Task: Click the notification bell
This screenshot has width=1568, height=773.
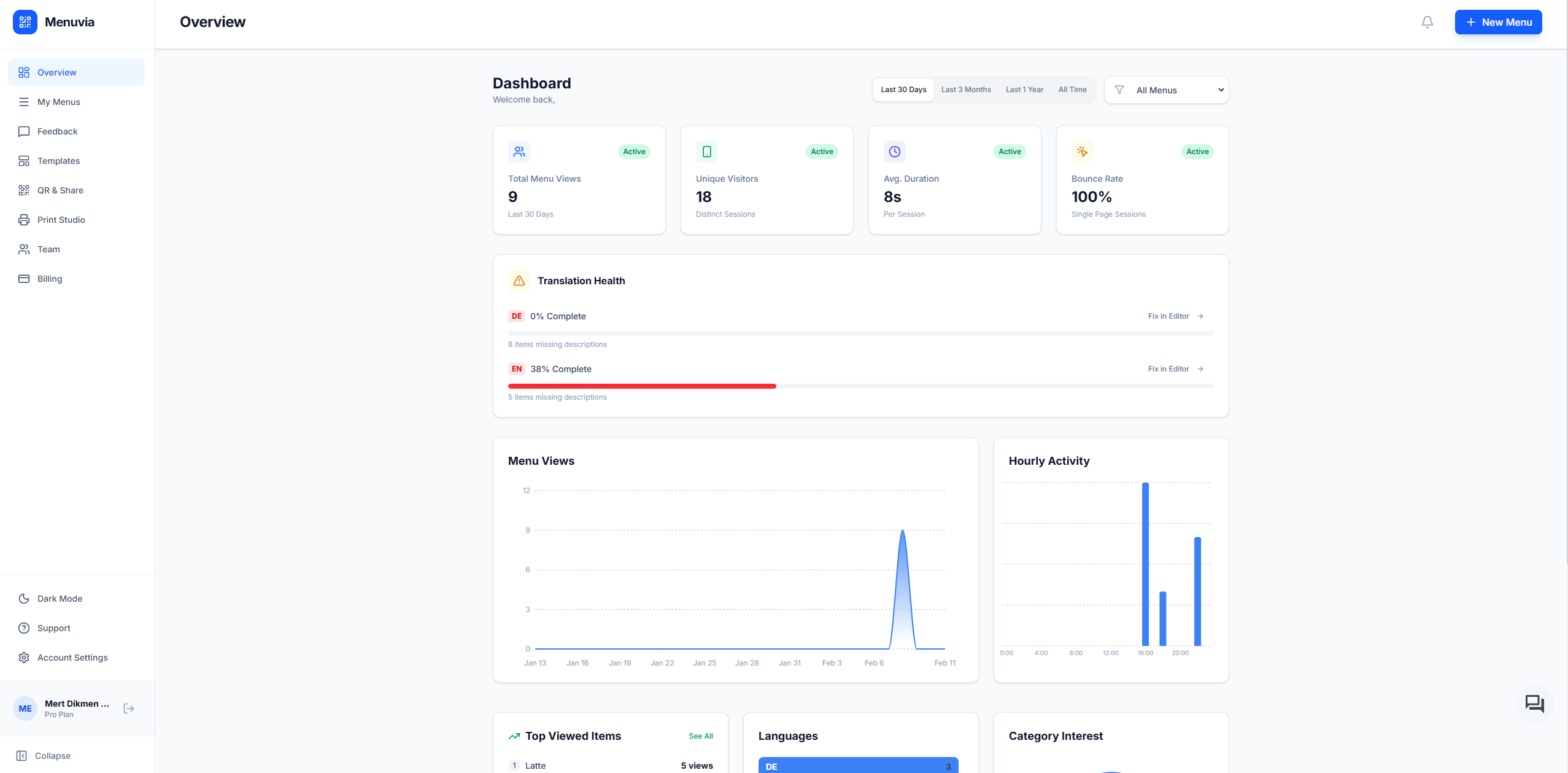Action: click(x=1427, y=21)
